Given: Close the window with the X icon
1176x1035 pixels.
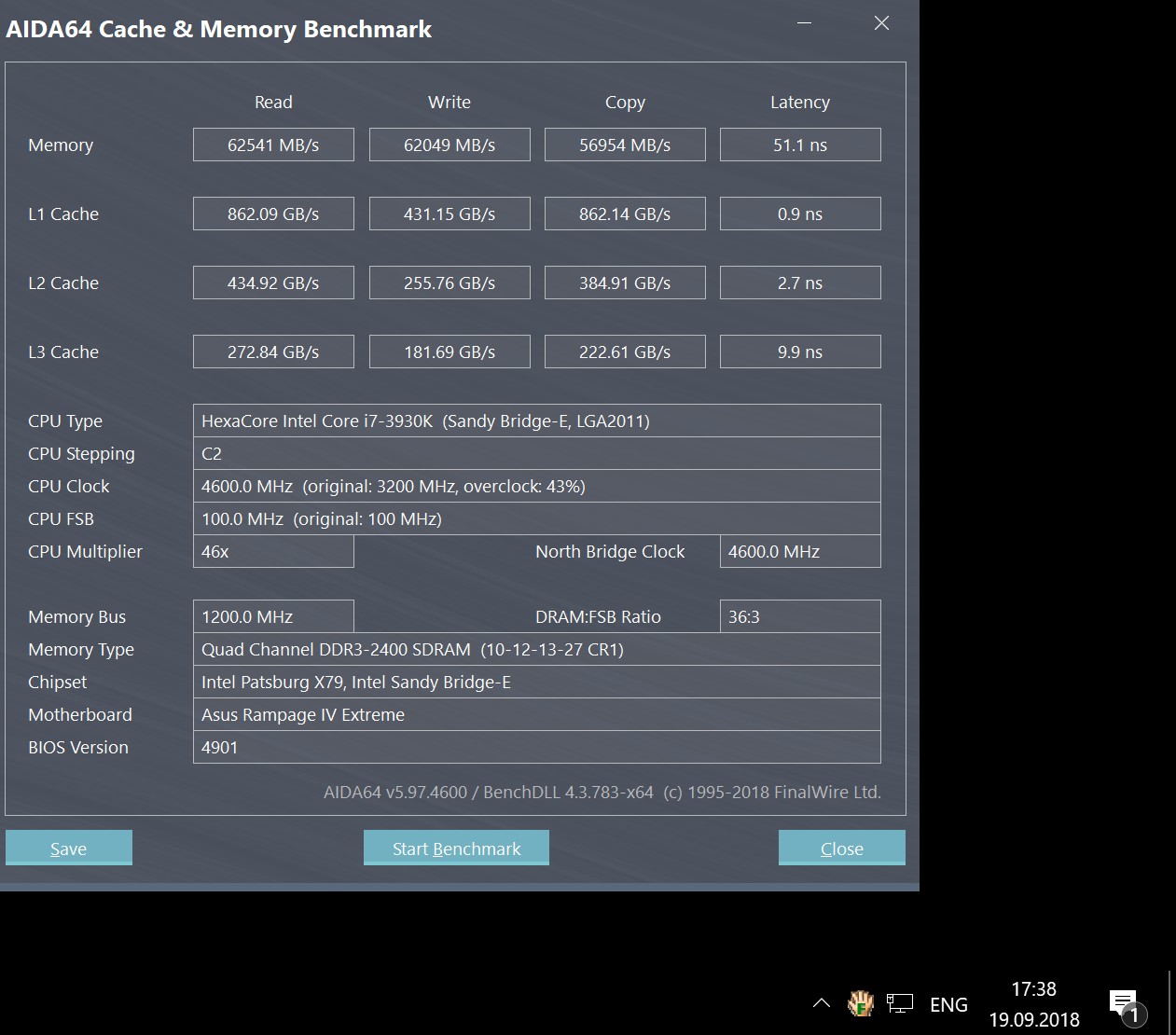Looking at the screenshot, I should (881, 23).
